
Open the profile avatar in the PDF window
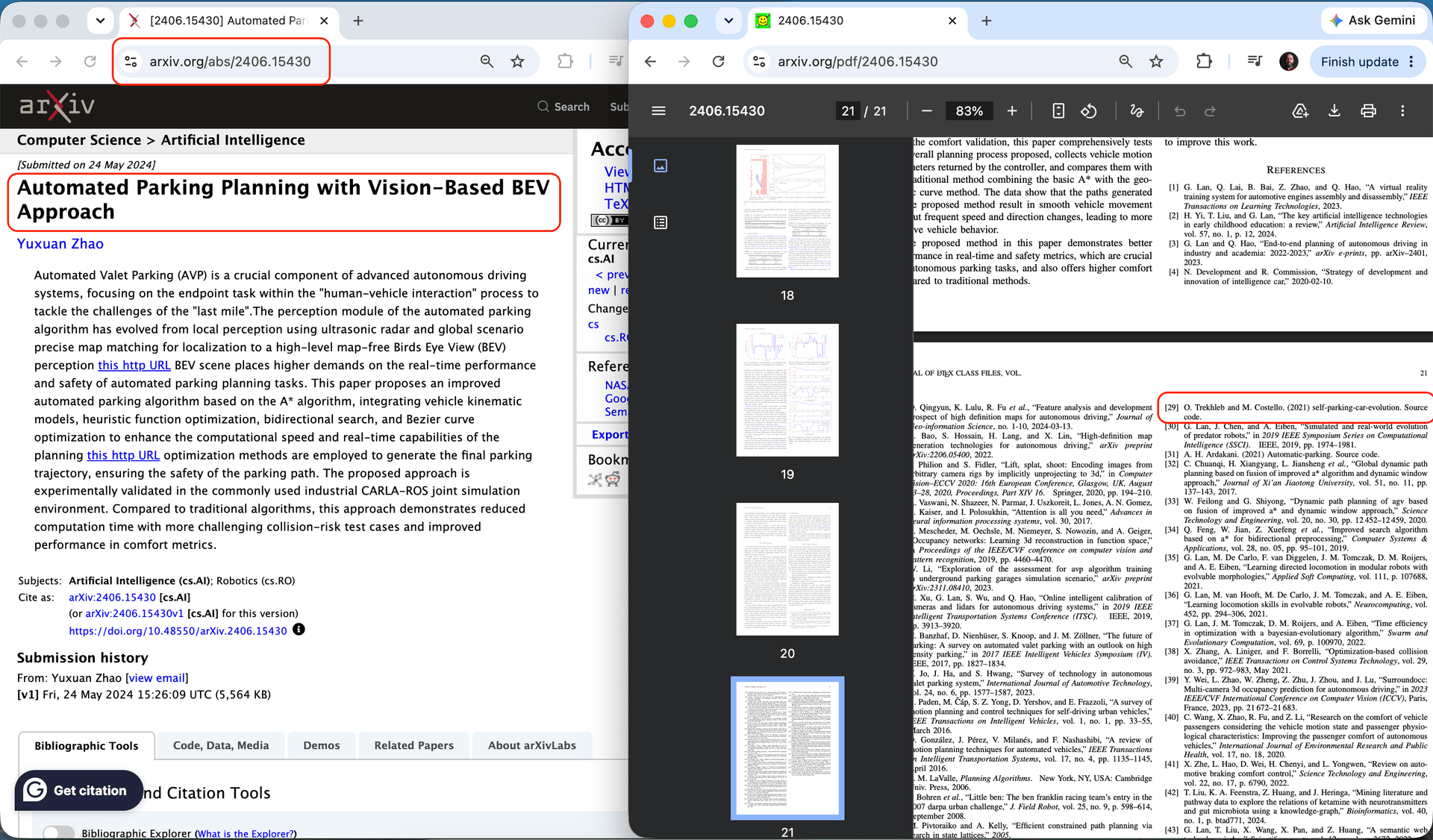(1288, 62)
